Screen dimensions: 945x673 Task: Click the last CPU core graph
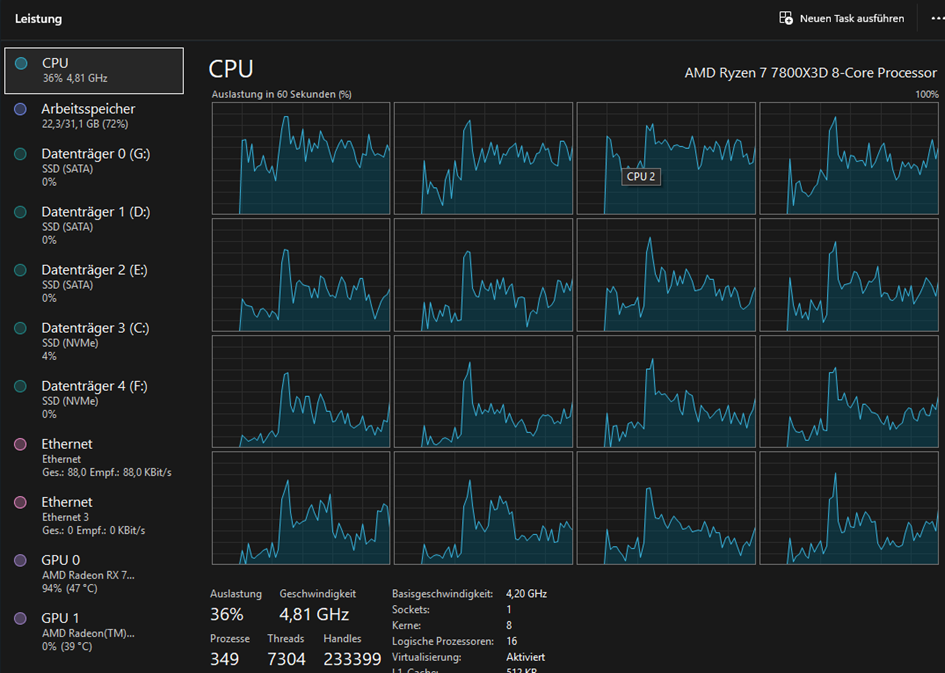coord(849,508)
